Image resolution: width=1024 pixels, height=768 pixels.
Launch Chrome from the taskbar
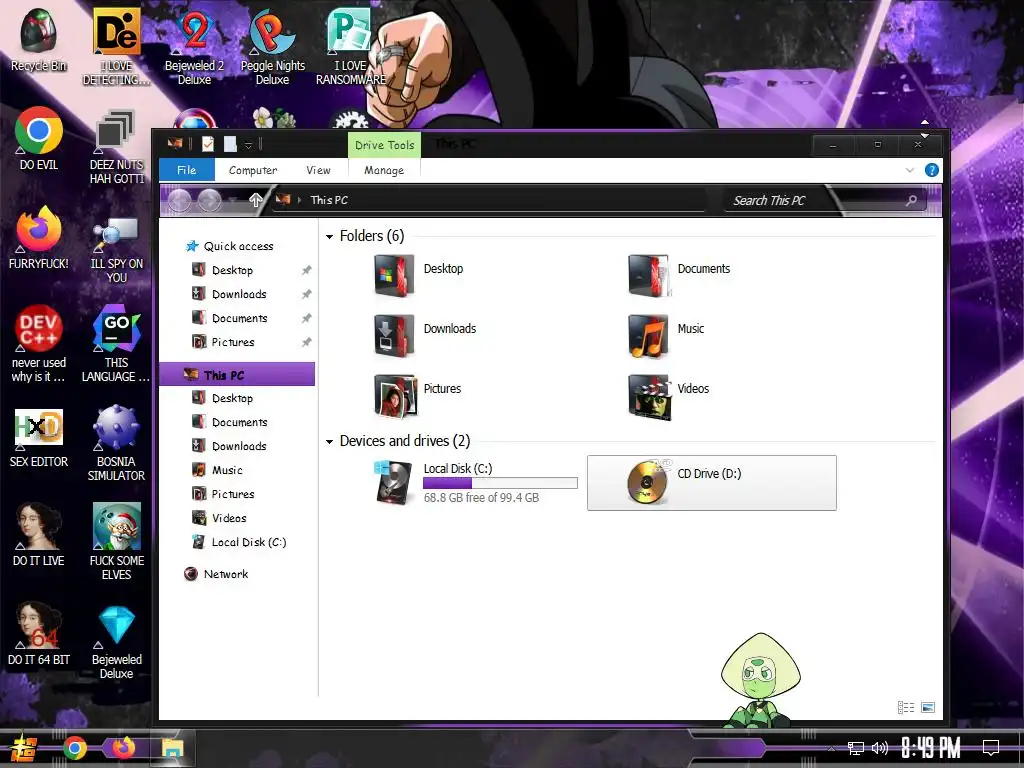coord(75,748)
